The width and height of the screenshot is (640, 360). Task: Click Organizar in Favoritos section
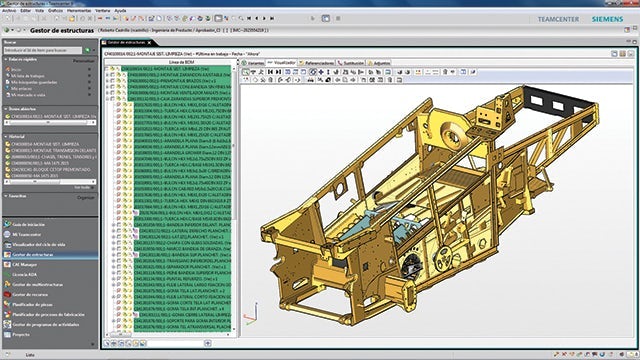86,197
